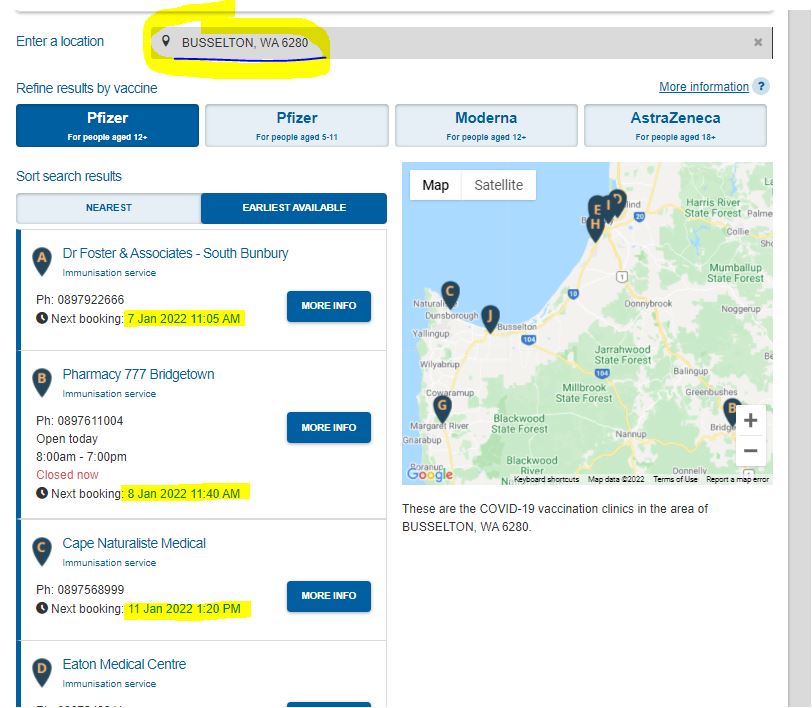Image resolution: width=812 pixels, height=708 pixels.
Task: Click map marker G near Margaret River
Action: tap(442, 408)
